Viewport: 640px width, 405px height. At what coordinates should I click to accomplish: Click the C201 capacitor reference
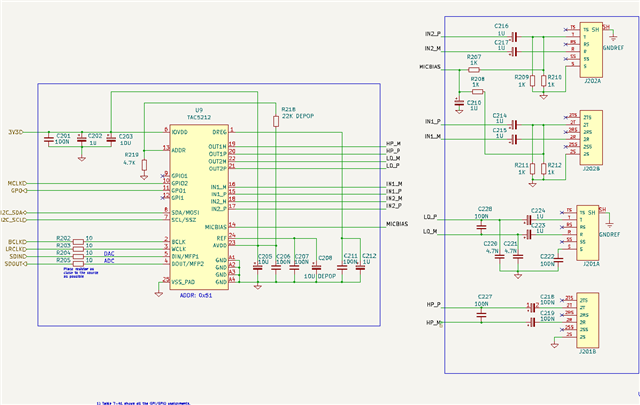(63, 135)
